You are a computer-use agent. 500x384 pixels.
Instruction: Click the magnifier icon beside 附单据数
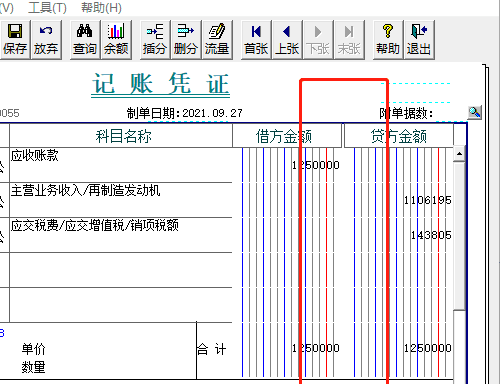(474, 113)
